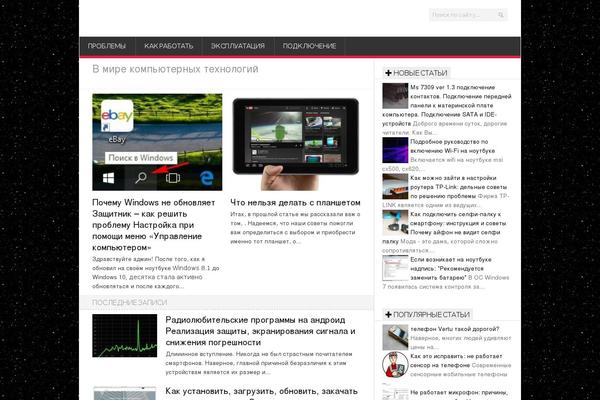The width and height of the screenshot is (600, 400).
Task: Open the signal graph thumbnail
Action: click(125, 336)
